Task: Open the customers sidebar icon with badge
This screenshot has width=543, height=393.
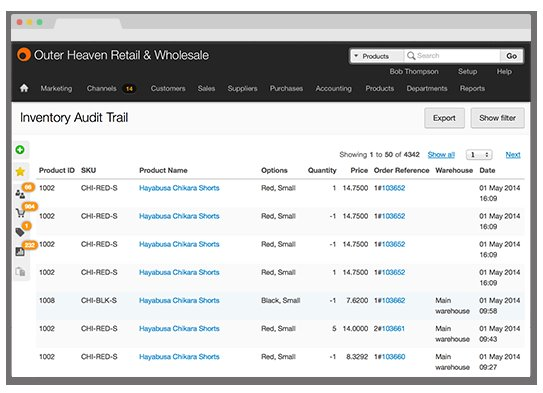Action: [x=20, y=194]
